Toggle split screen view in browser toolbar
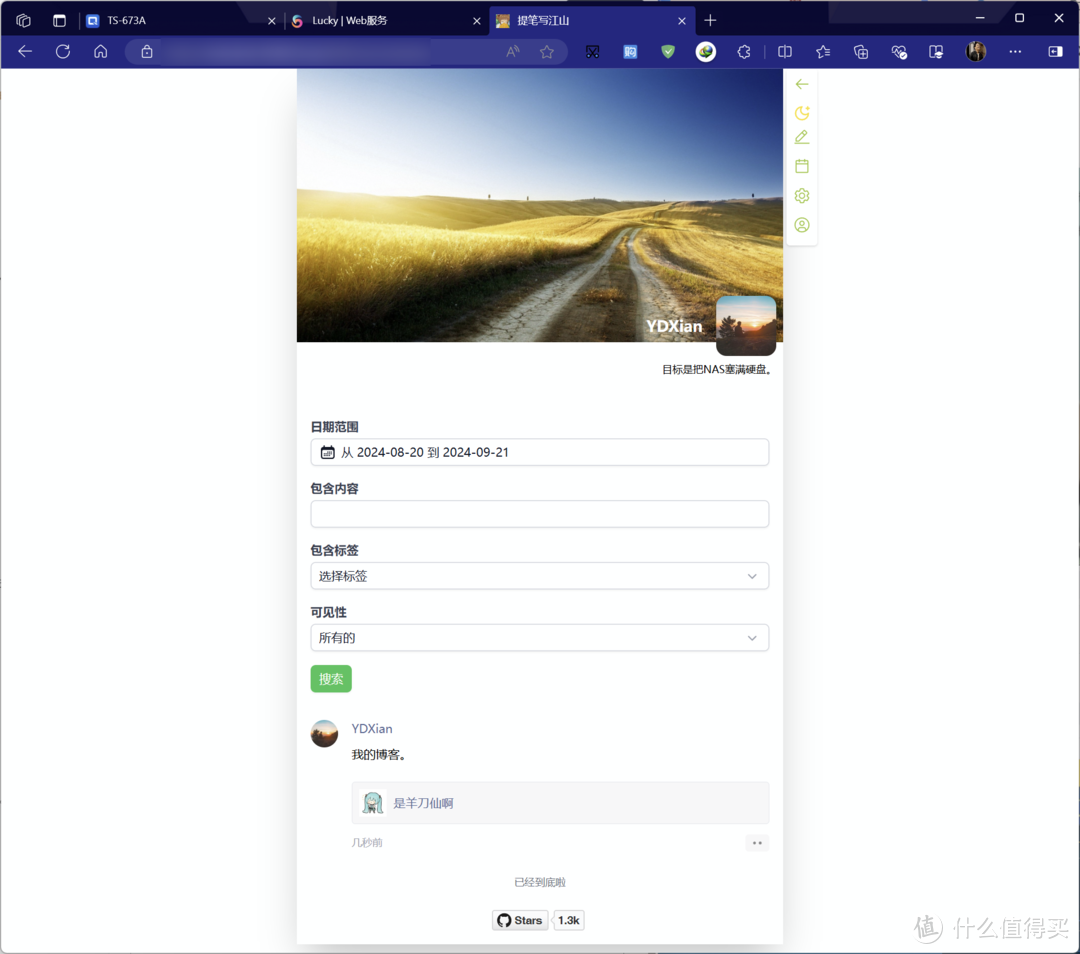This screenshot has height=954, width=1080. pyautogui.click(x=785, y=52)
